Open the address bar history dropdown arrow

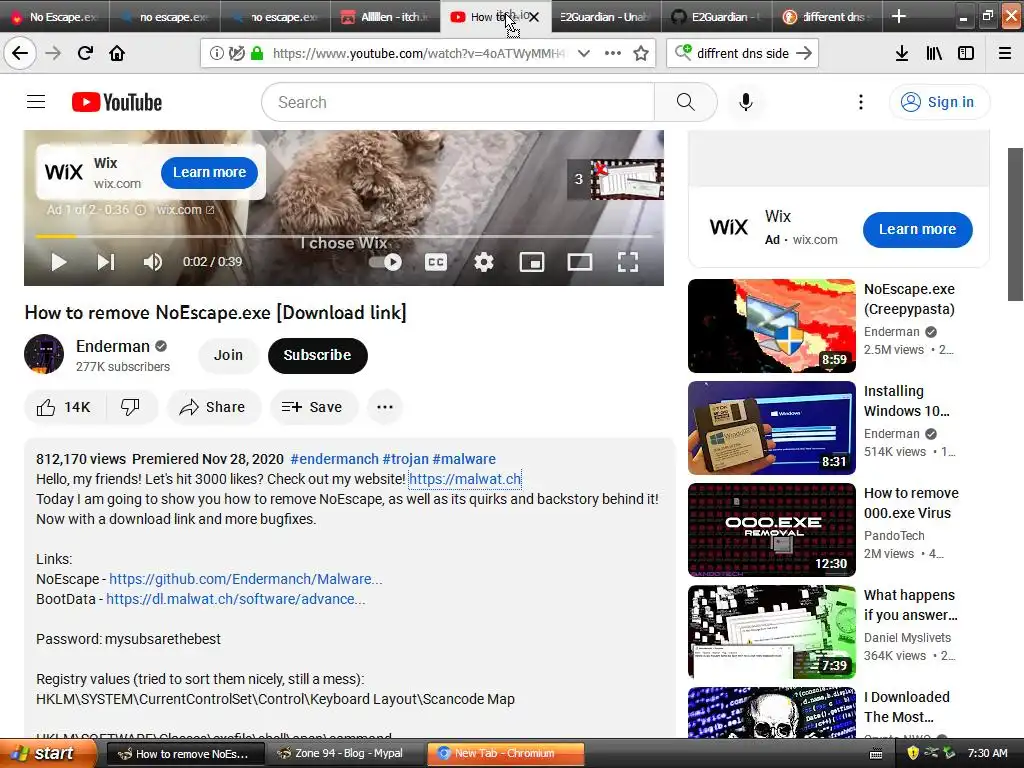(584, 53)
